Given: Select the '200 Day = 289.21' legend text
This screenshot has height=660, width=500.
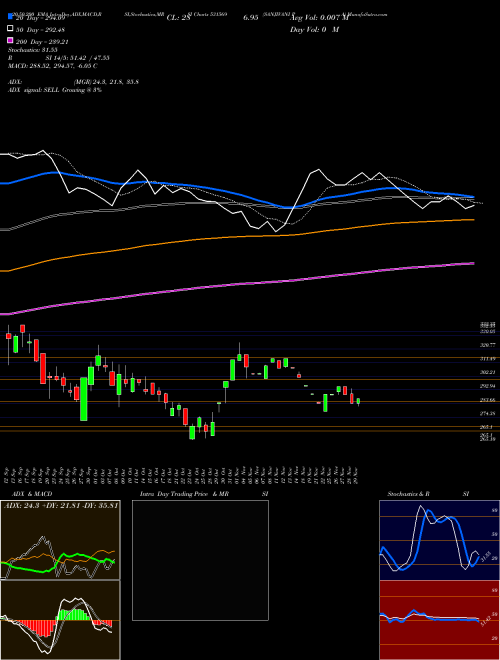Looking at the screenshot, I should [42, 42].
